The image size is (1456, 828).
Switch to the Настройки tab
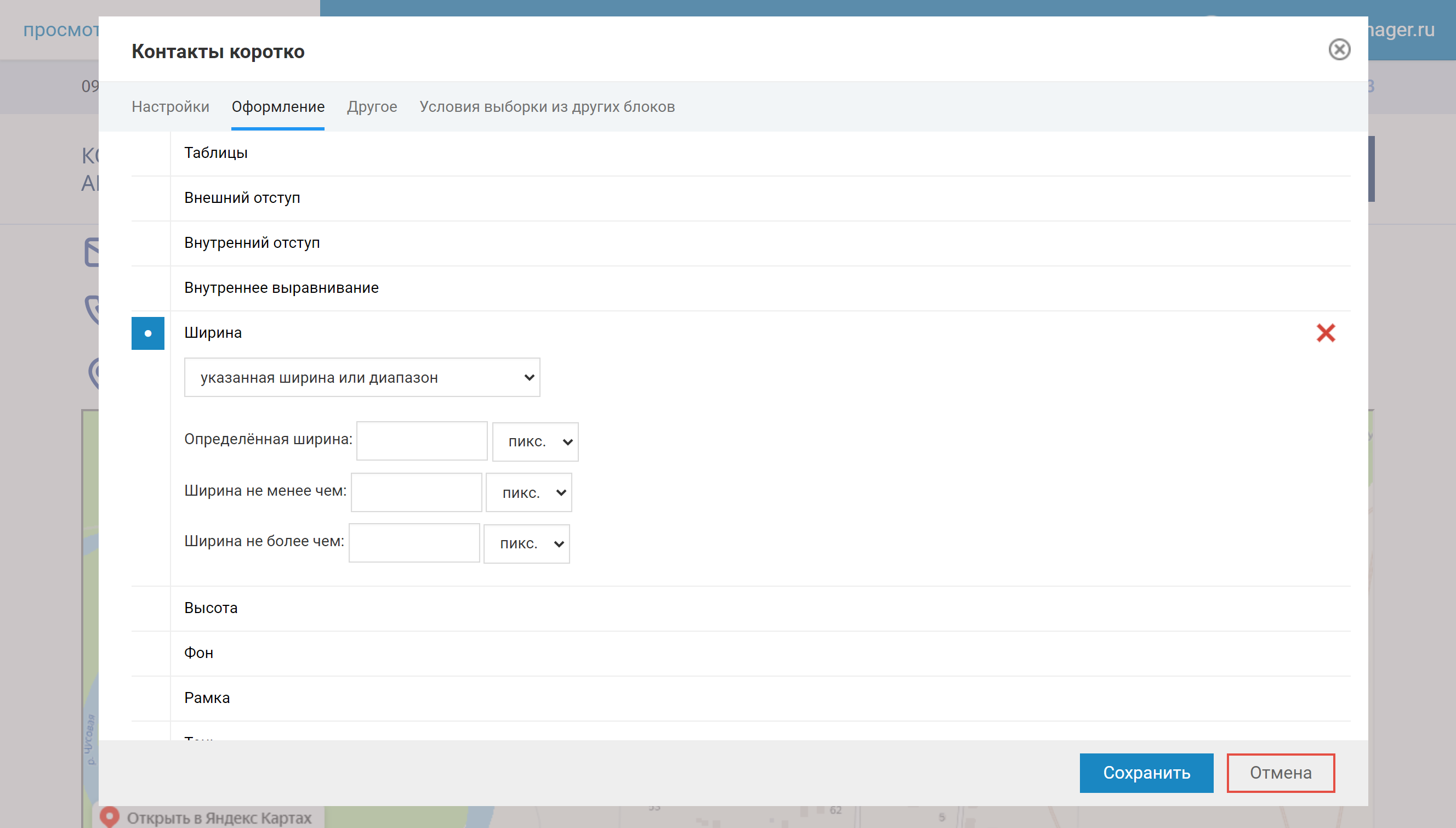pyautogui.click(x=170, y=107)
